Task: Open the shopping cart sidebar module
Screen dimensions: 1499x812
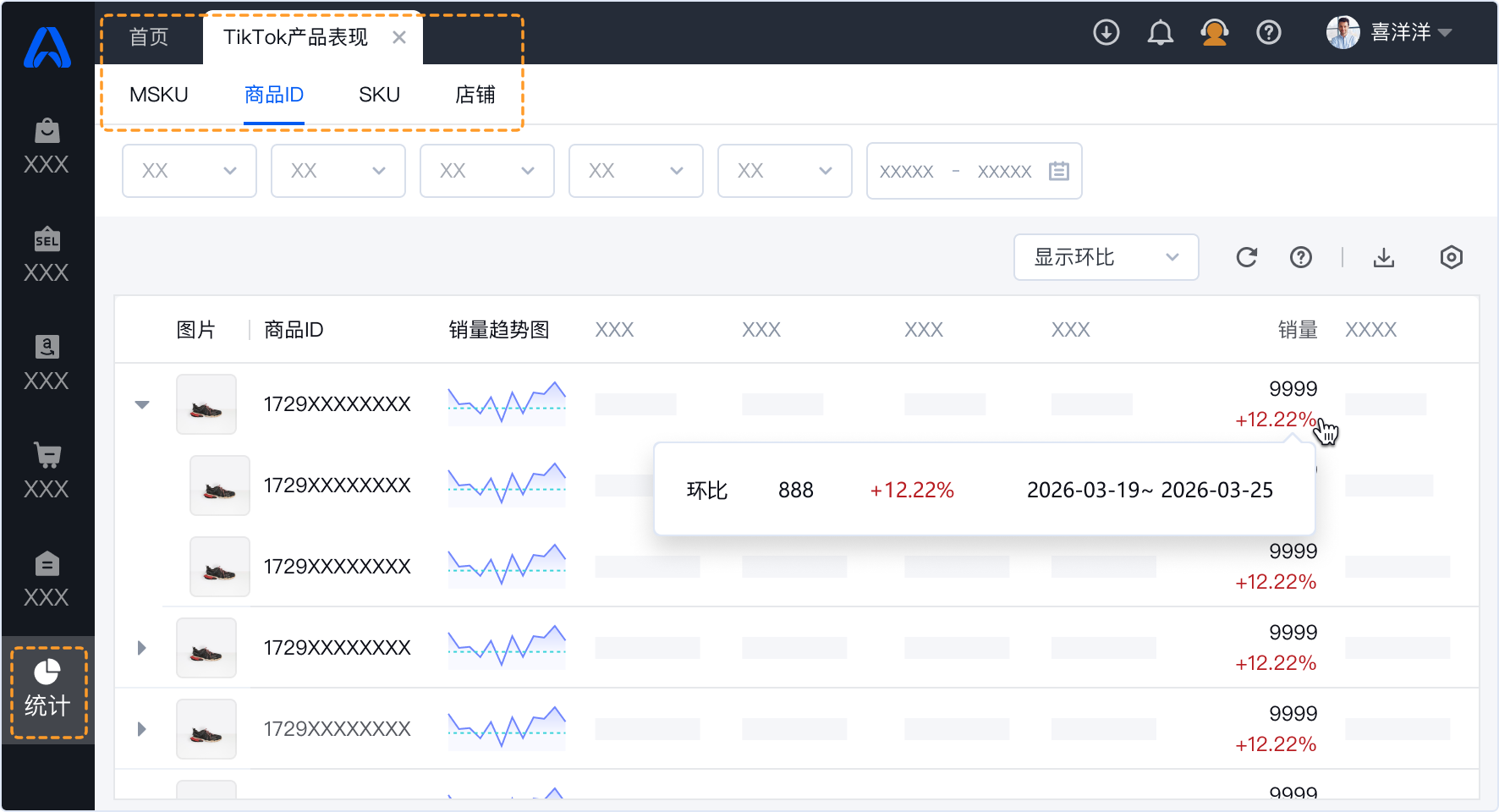Action: tap(47, 471)
